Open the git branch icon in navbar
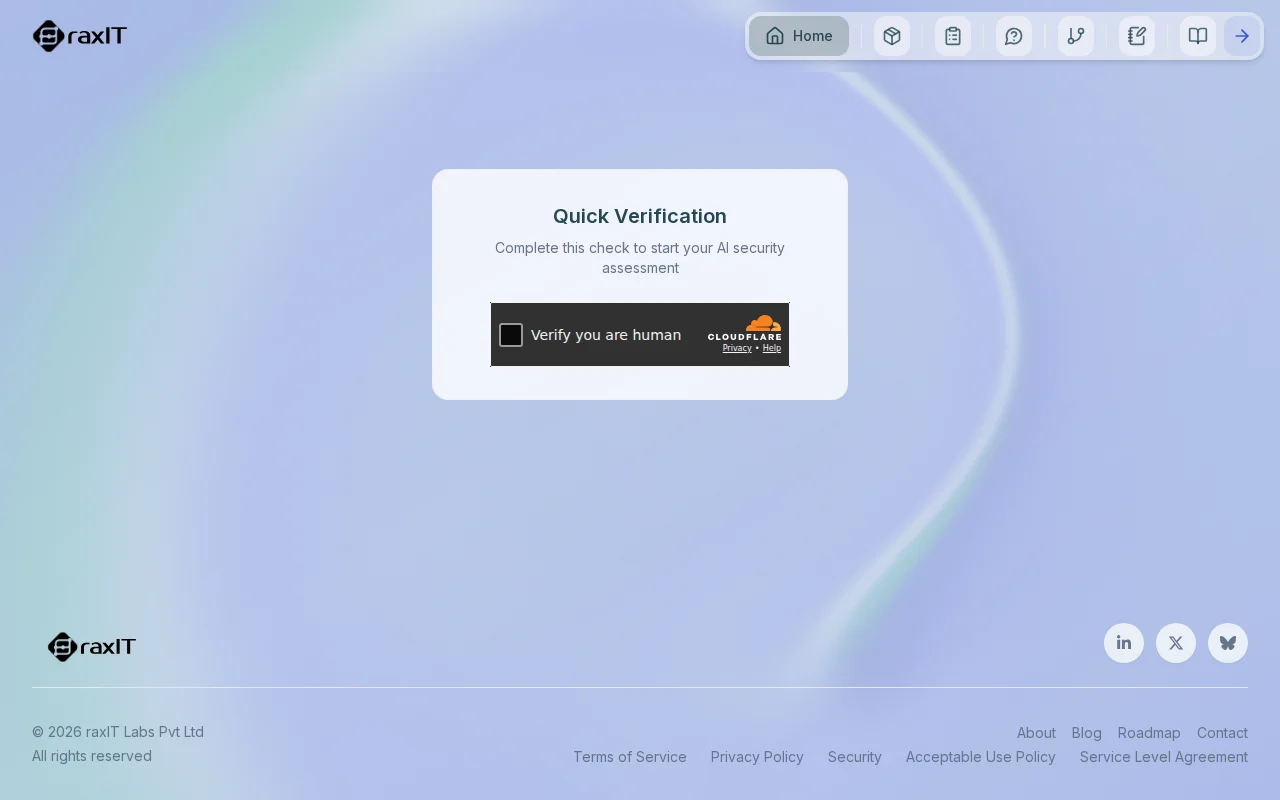 tap(1076, 36)
